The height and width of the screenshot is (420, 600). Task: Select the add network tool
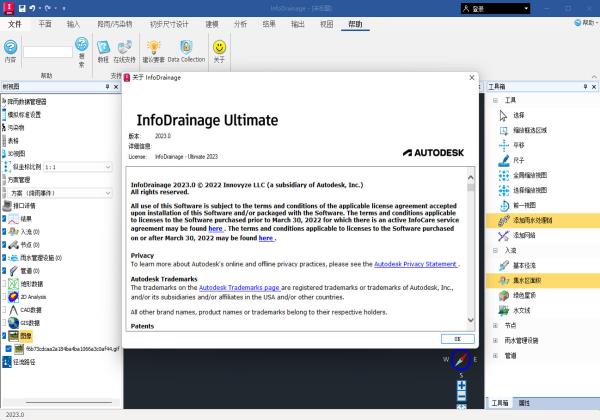[504, 235]
